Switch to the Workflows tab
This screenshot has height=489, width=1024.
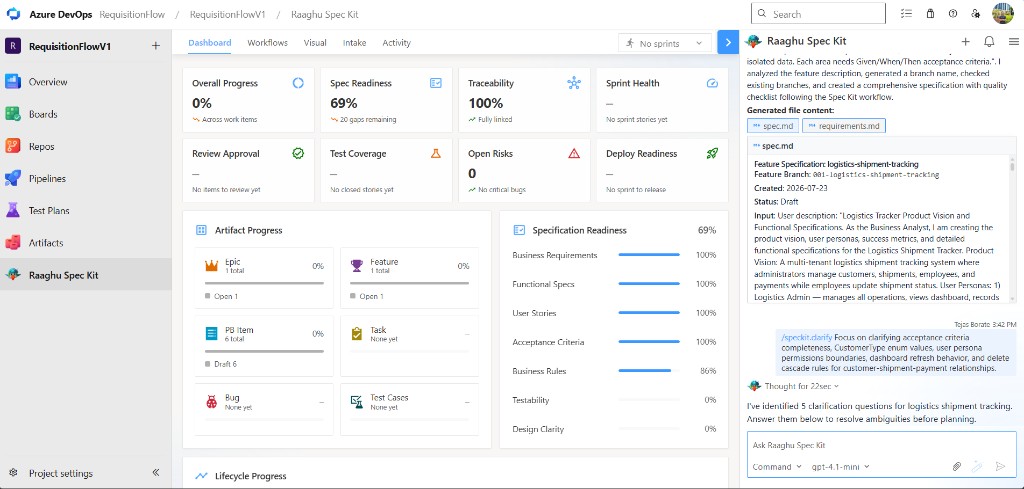click(267, 43)
